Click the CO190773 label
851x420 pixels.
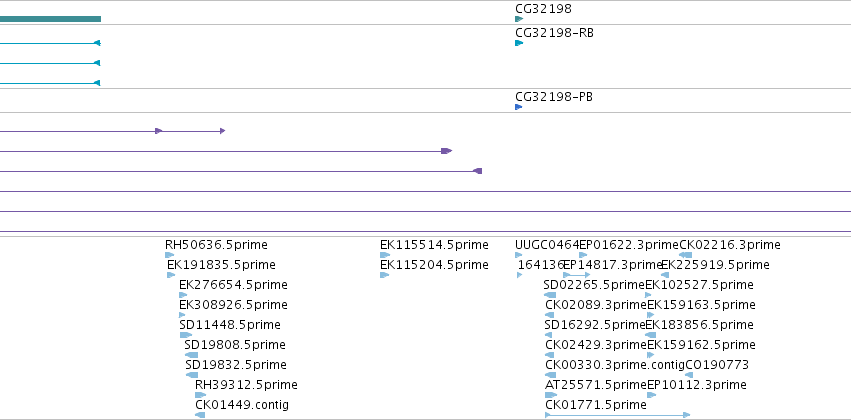(717, 365)
